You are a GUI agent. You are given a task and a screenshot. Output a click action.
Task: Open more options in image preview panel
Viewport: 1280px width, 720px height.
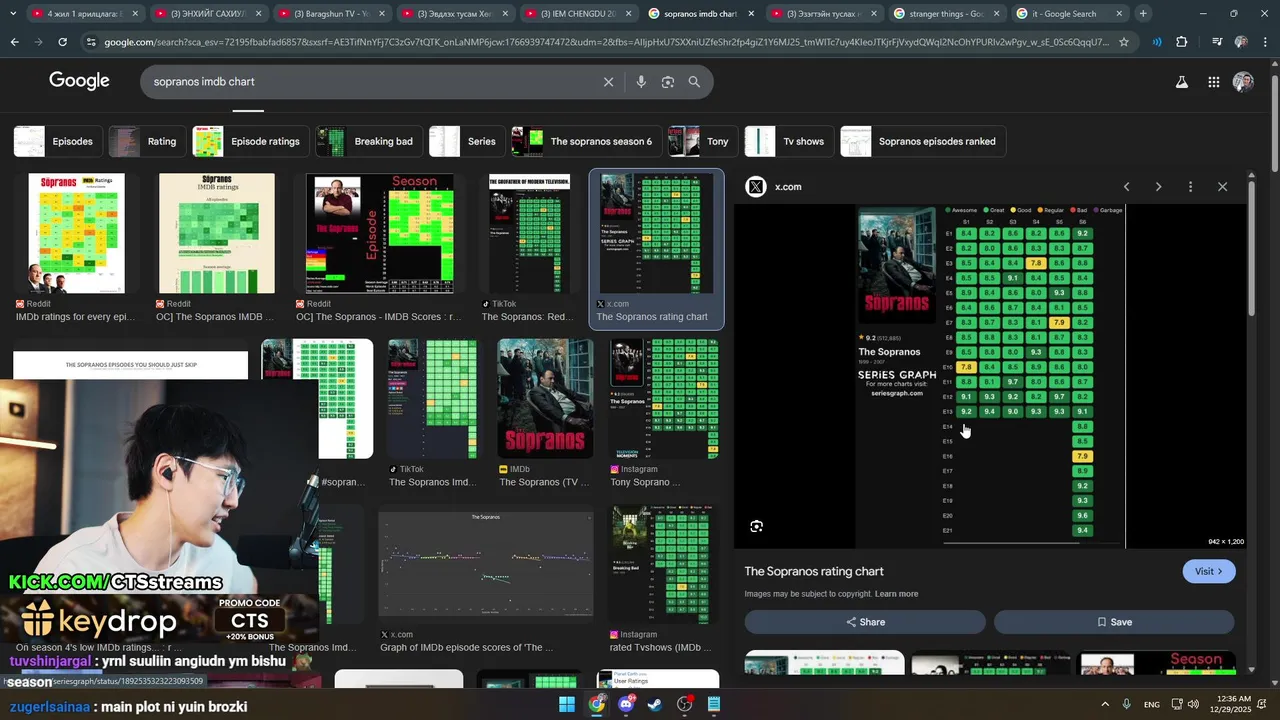click(1190, 187)
